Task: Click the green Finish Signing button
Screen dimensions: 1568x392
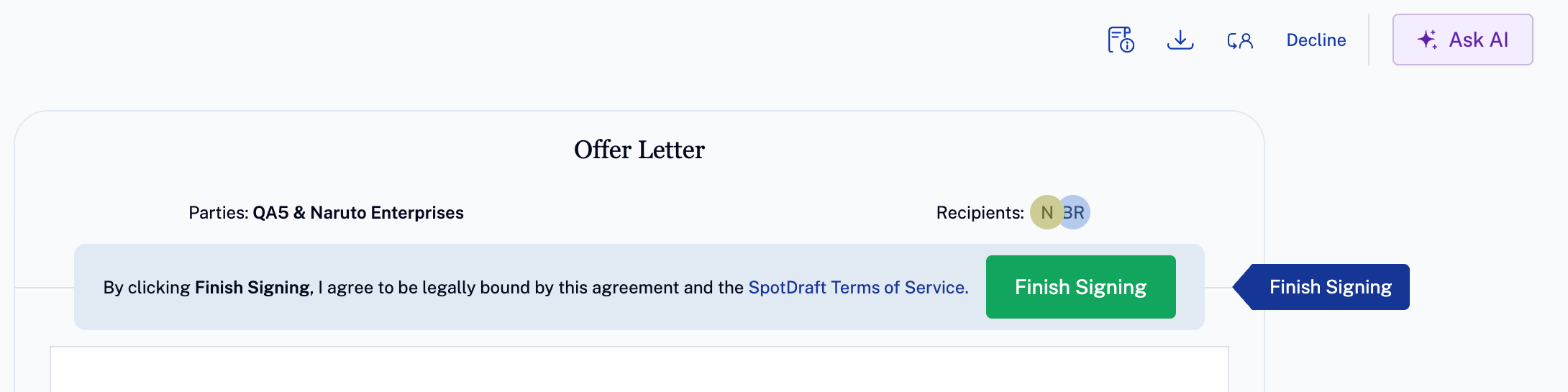Action: pyautogui.click(x=1080, y=287)
